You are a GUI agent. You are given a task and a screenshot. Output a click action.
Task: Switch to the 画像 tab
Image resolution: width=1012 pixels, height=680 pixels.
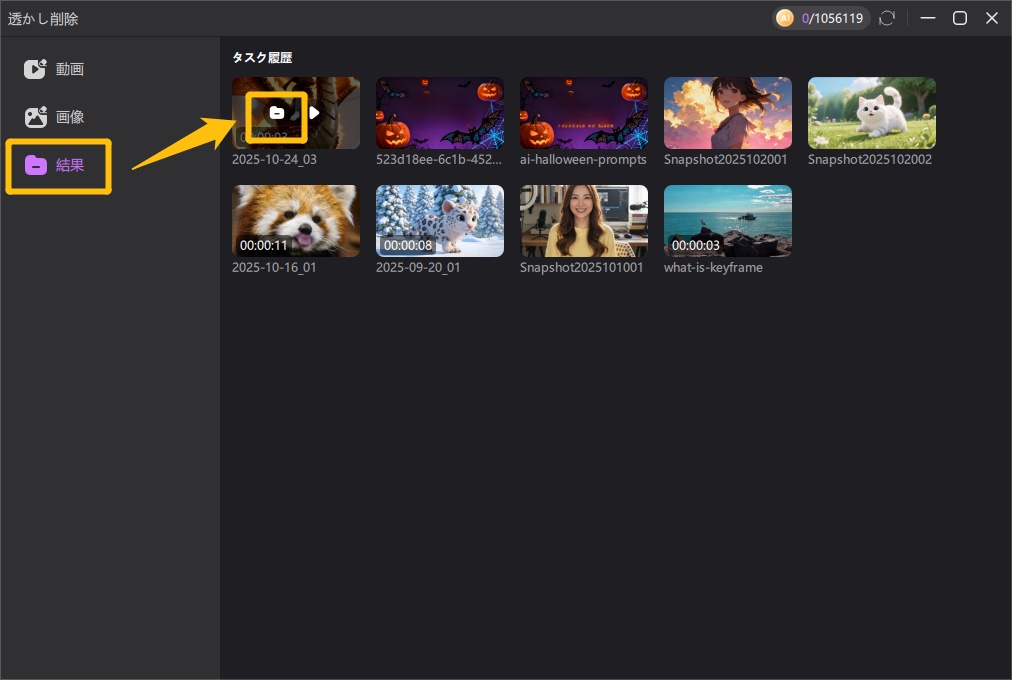point(69,117)
